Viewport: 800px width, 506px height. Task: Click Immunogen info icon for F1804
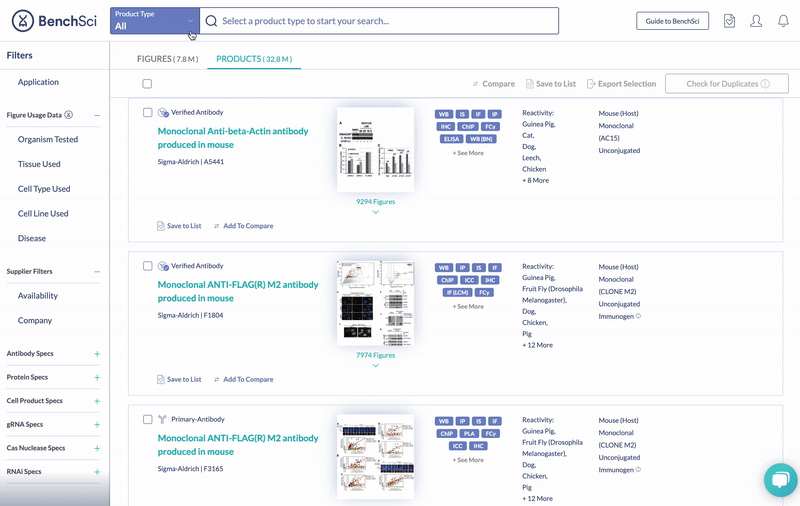tap(638, 316)
